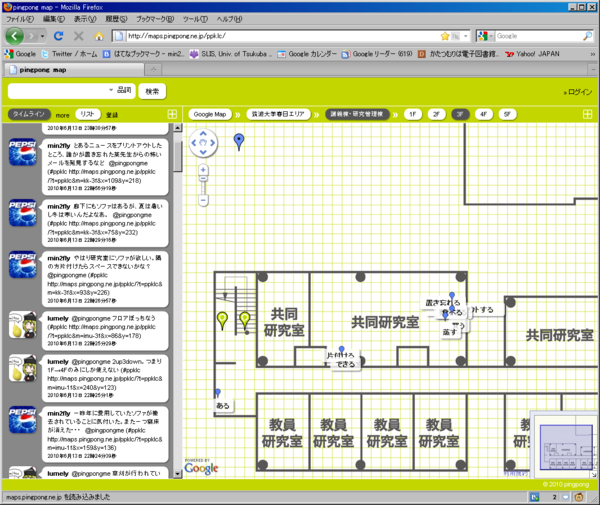Bookmark this page with the star icon
600x505 pixels.
pyautogui.click(x=445, y=36)
